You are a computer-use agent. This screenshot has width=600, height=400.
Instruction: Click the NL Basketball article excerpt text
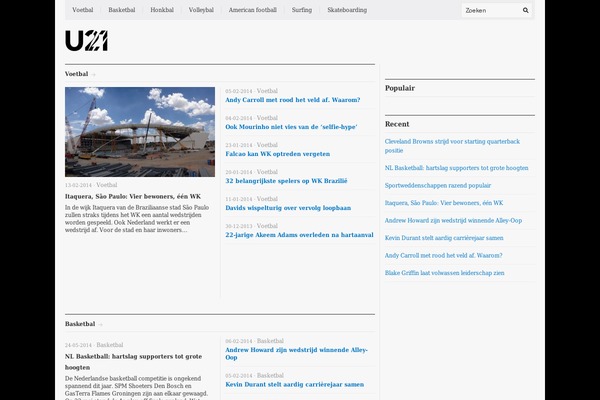(137, 387)
